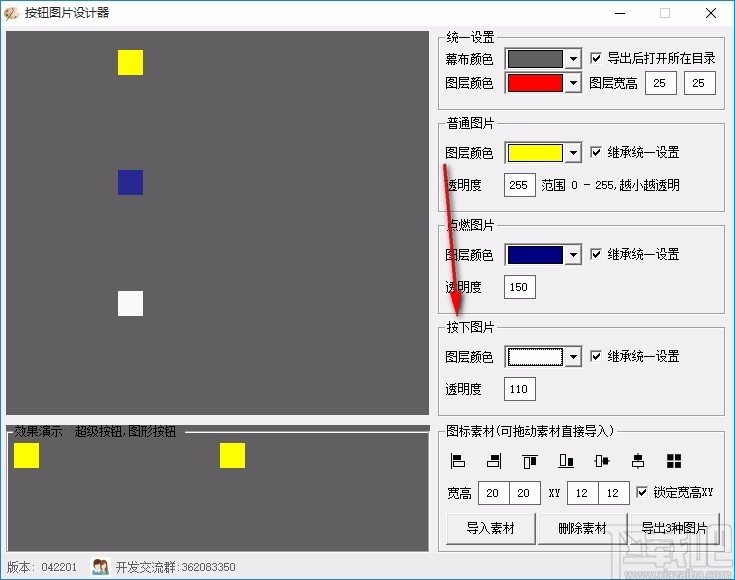Click the 删除素材 button
This screenshot has width=735, height=580.
(x=582, y=528)
